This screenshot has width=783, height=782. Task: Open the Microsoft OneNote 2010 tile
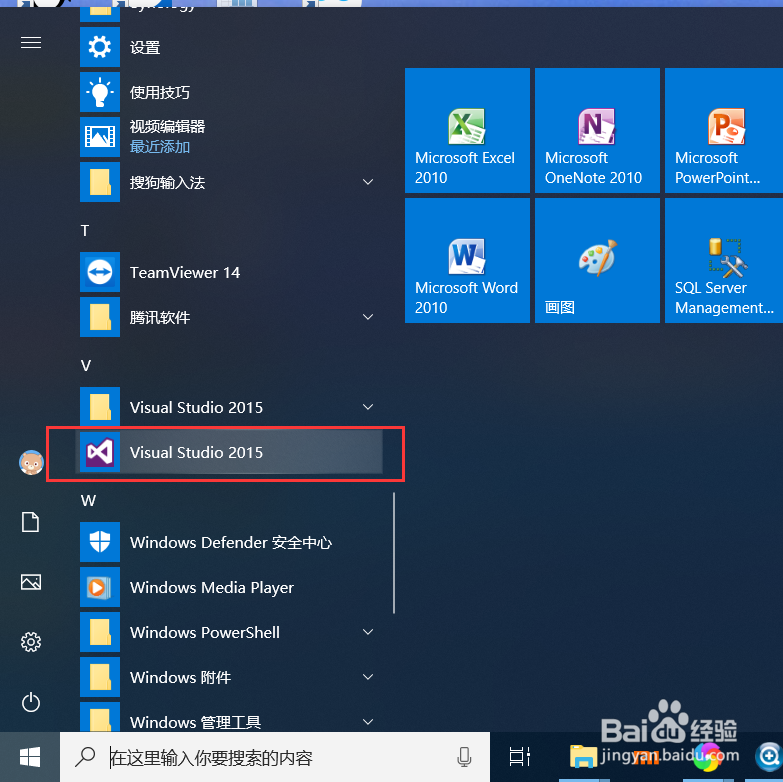pos(597,130)
